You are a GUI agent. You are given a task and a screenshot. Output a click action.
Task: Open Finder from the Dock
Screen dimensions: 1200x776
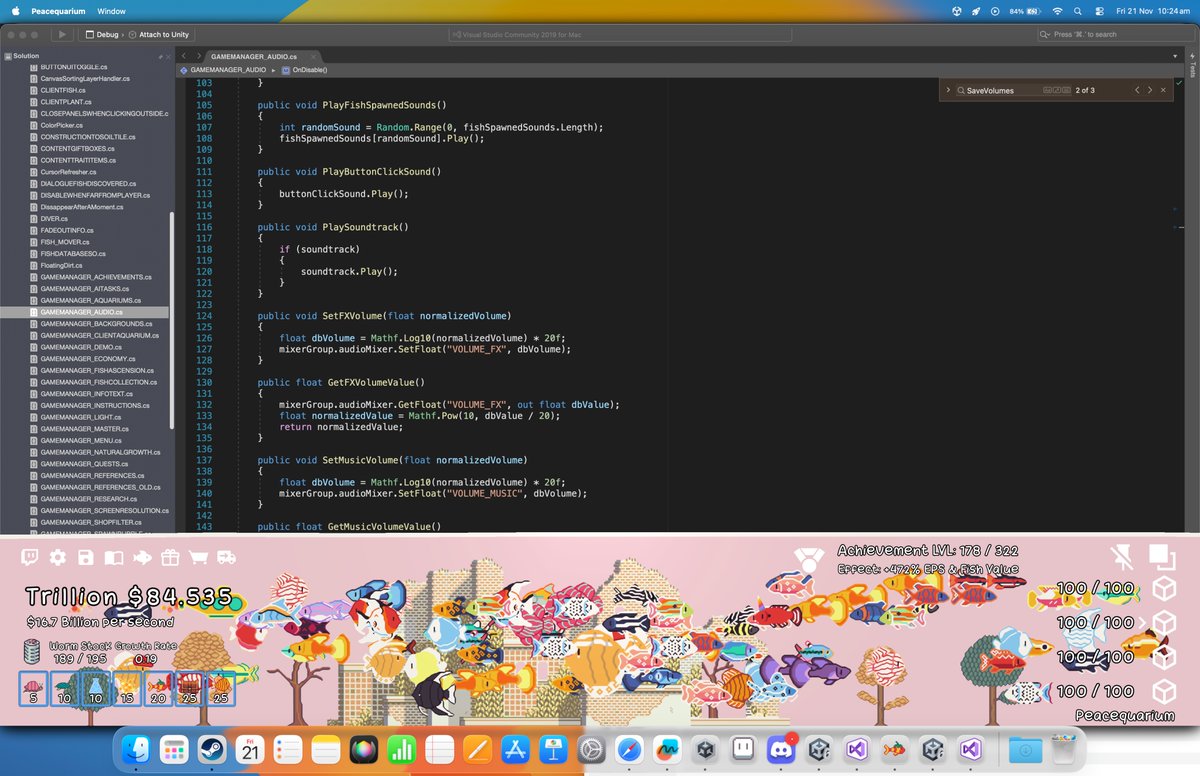click(134, 749)
